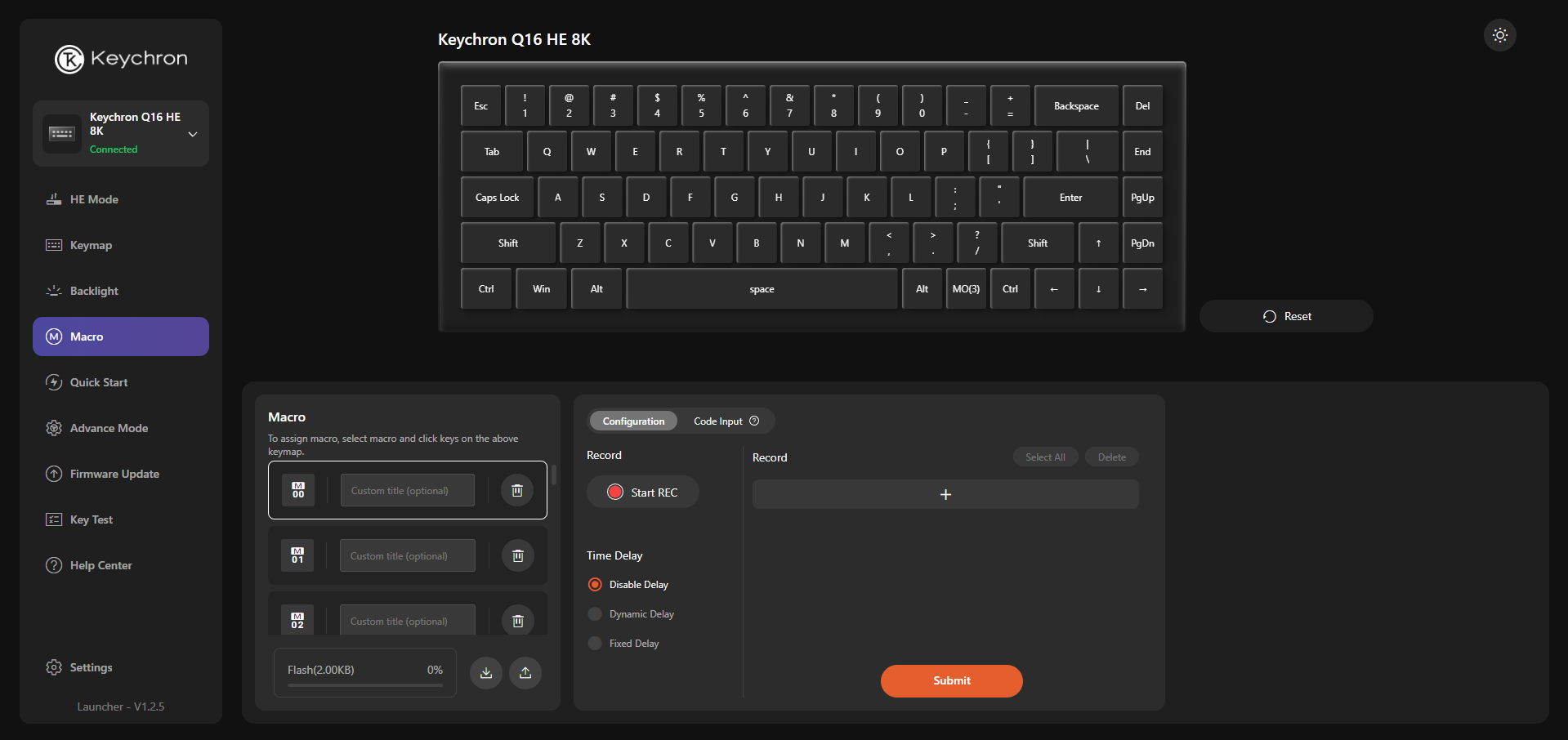Image resolution: width=1568 pixels, height=740 pixels.
Task: Select Fixed Delay radio option
Action: pyautogui.click(x=595, y=644)
